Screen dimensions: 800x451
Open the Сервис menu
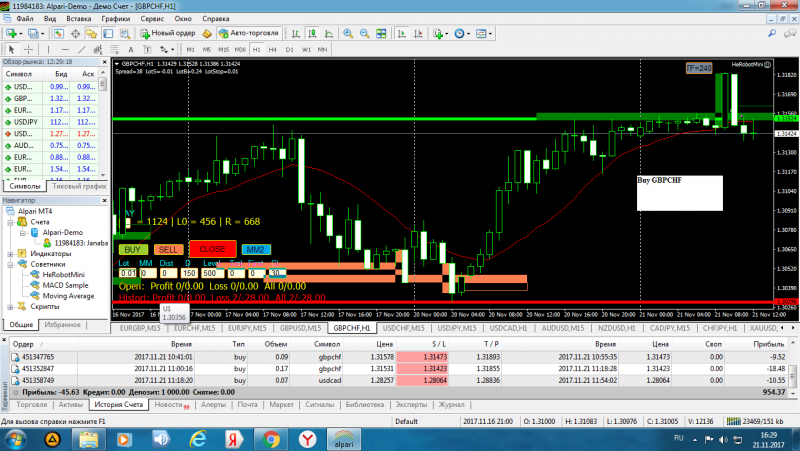click(152, 18)
